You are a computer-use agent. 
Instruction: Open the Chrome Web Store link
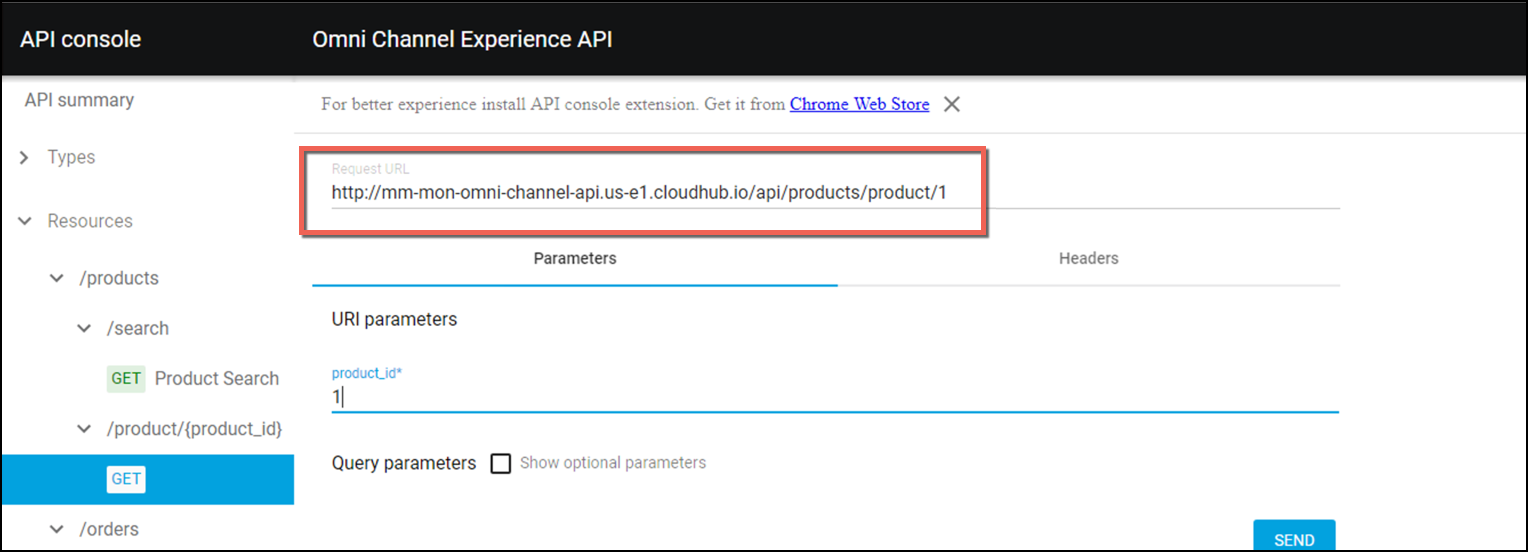click(x=859, y=104)
